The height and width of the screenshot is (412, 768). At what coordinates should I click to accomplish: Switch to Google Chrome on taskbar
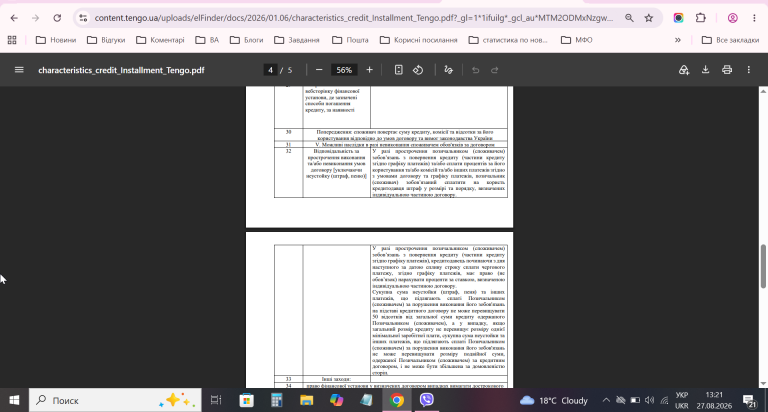pyautogui.click(x=397, y=400)
